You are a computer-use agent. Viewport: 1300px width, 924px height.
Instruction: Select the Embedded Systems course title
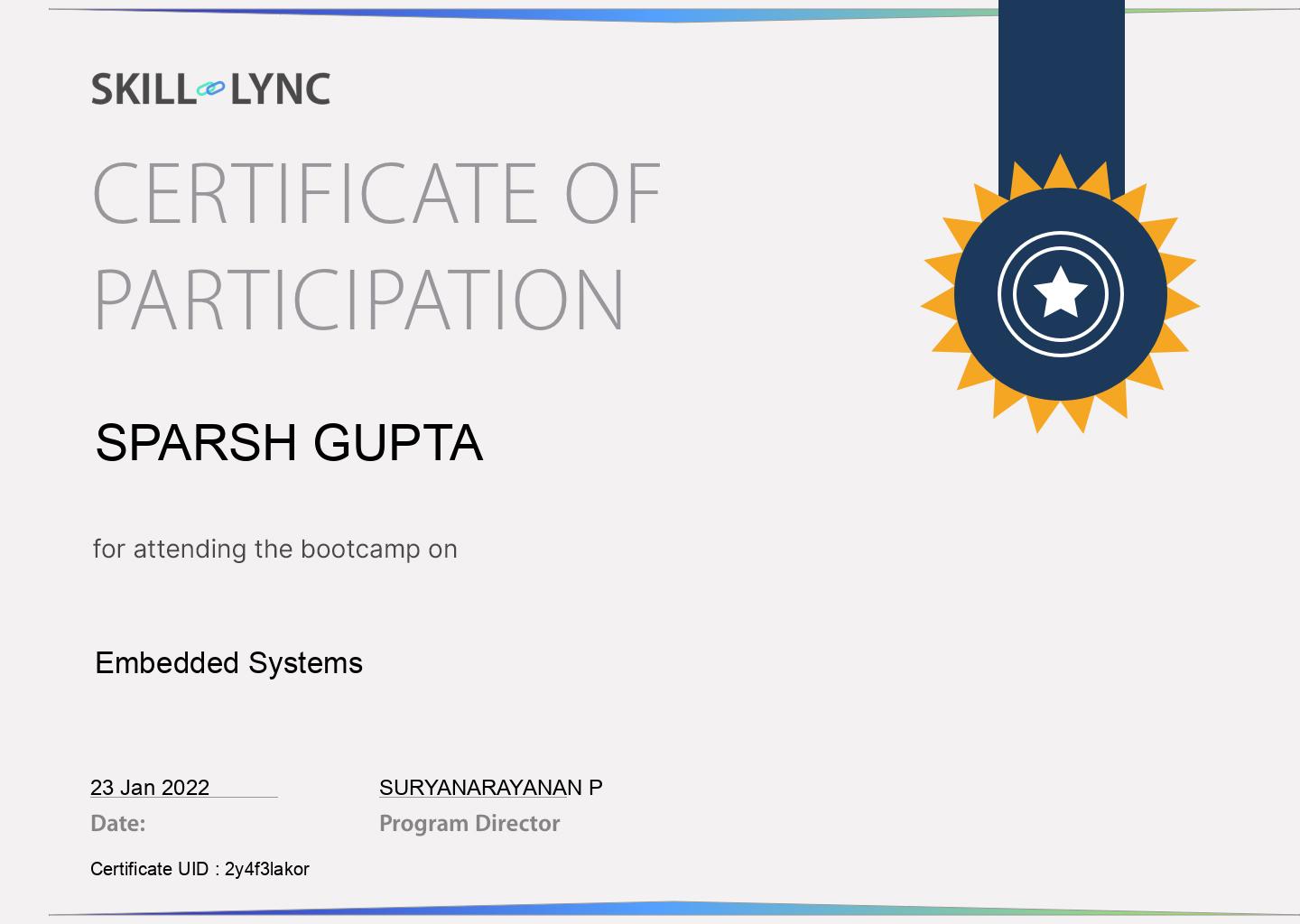(x=228, y=663)
